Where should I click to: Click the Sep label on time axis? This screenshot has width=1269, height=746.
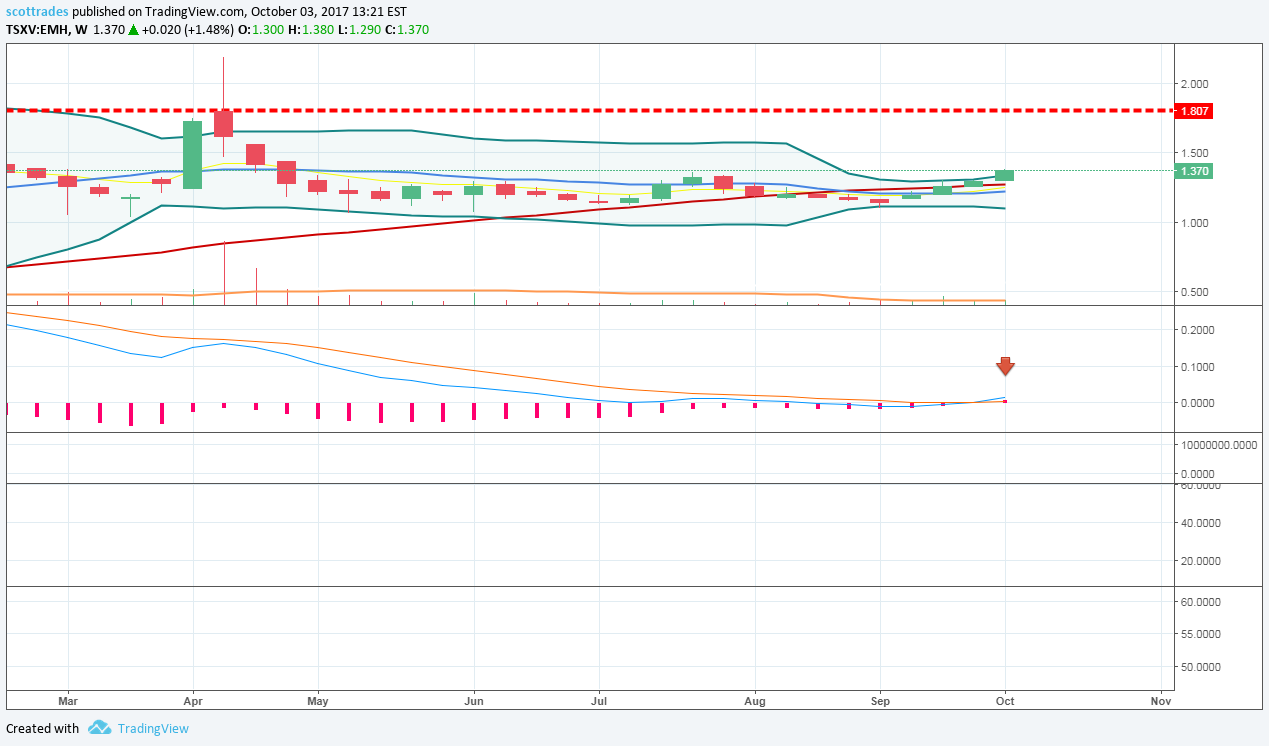pos(880,701)
